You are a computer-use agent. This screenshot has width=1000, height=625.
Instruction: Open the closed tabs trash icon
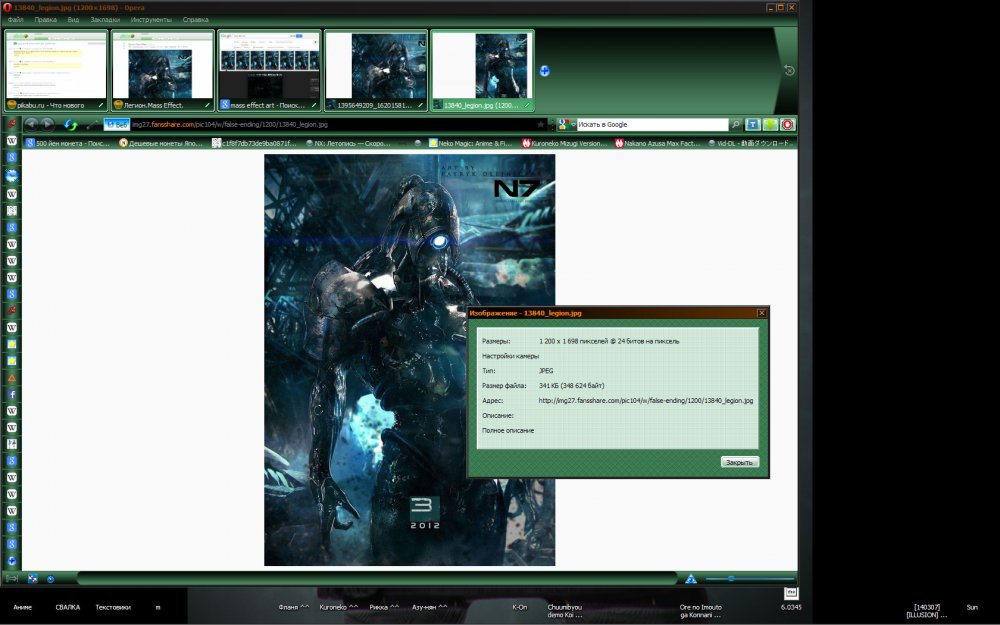pos(789,70)
